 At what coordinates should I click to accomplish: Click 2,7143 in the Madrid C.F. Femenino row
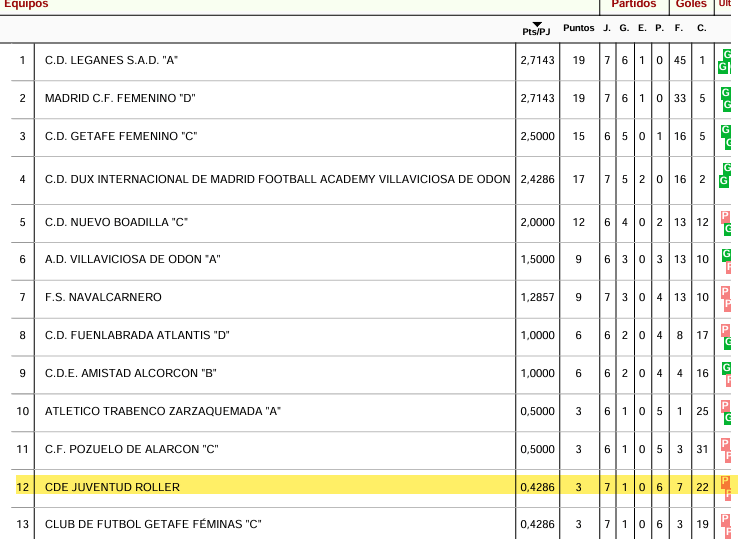pos(537,98)
